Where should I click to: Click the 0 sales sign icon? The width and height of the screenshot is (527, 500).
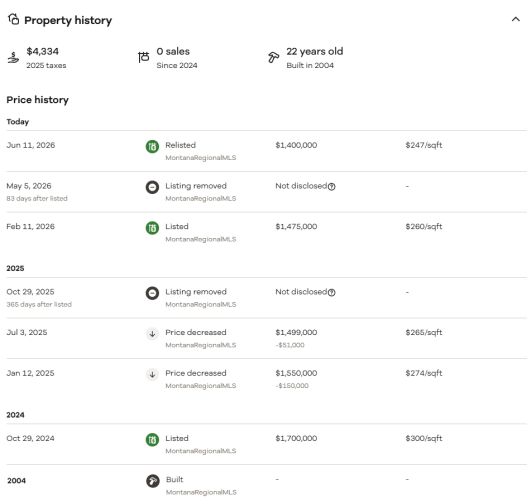coord(144,57)
